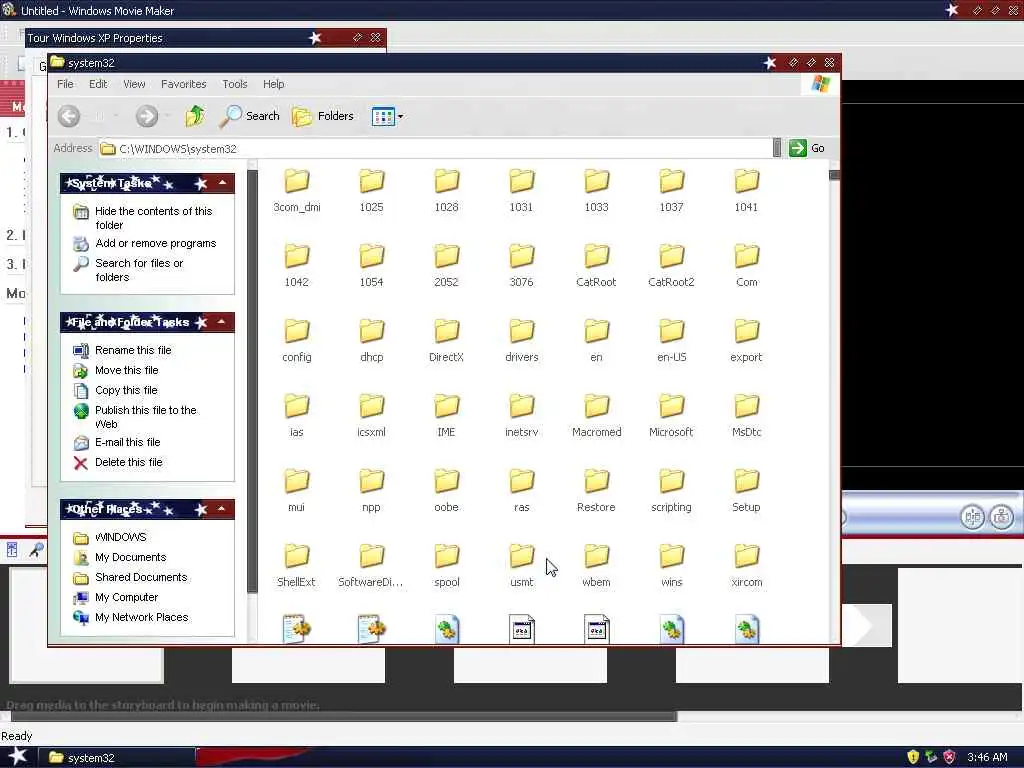Collapse the Other Places panel
This screenshot has width=1024, height=768.
pos(222,509)
